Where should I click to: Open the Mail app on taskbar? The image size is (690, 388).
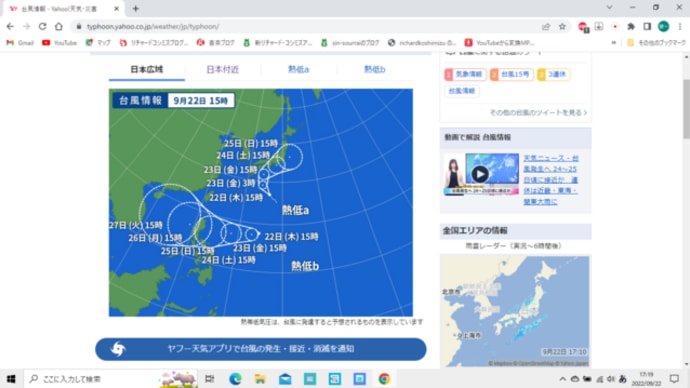point(285,379)
